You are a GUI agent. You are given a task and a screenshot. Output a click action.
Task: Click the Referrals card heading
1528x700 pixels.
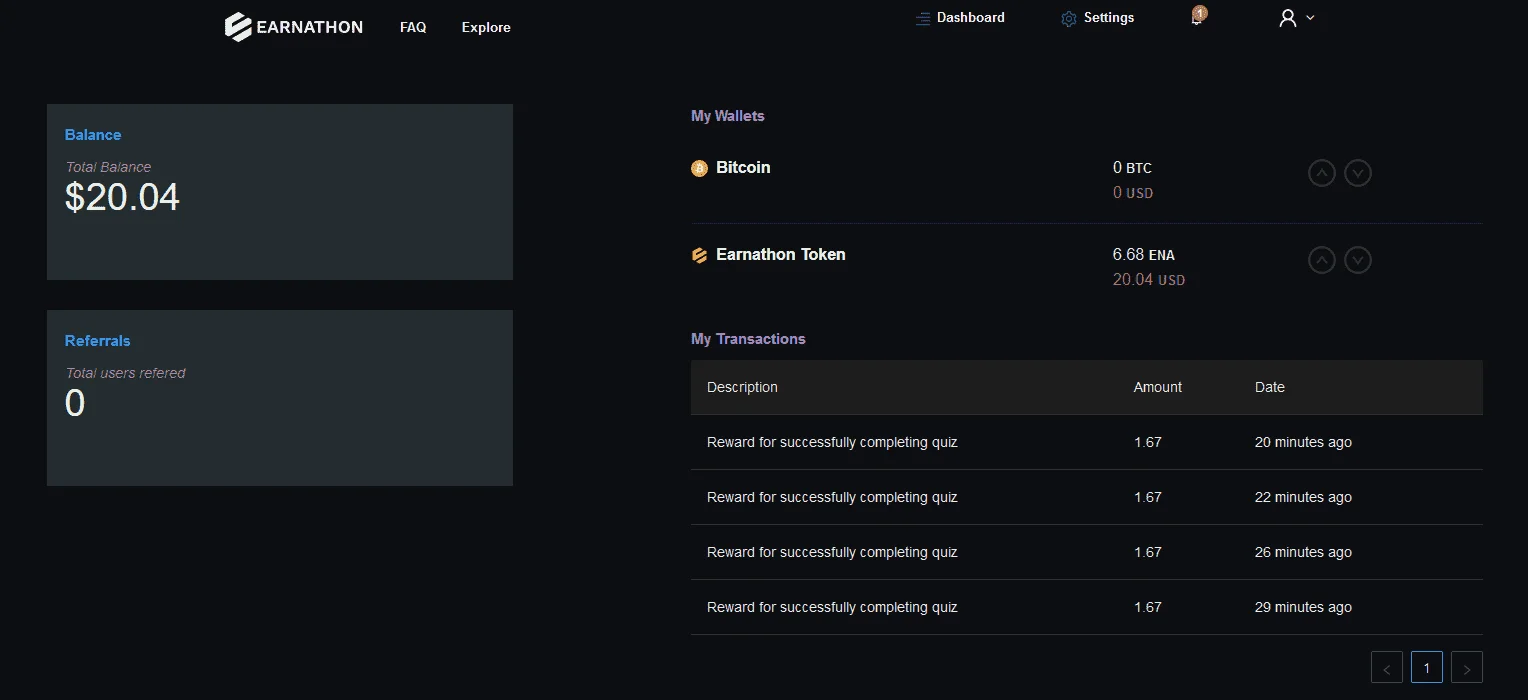pyautogui.click(x=98, y=341)
